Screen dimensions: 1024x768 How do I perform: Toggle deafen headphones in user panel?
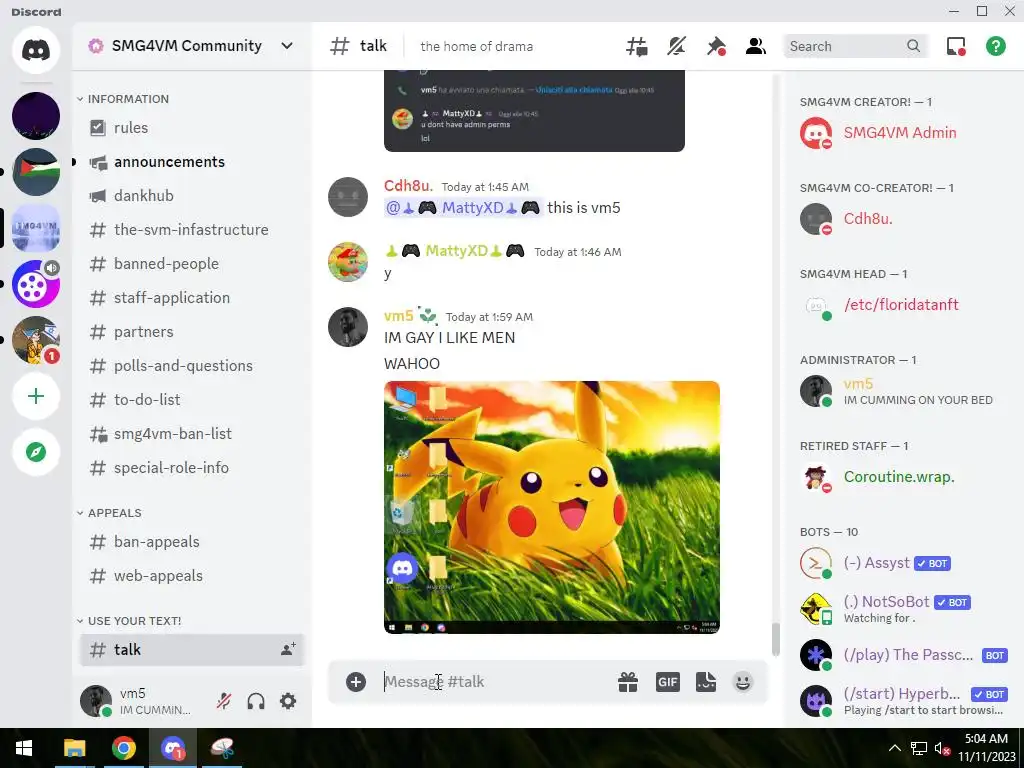point(256,701)
